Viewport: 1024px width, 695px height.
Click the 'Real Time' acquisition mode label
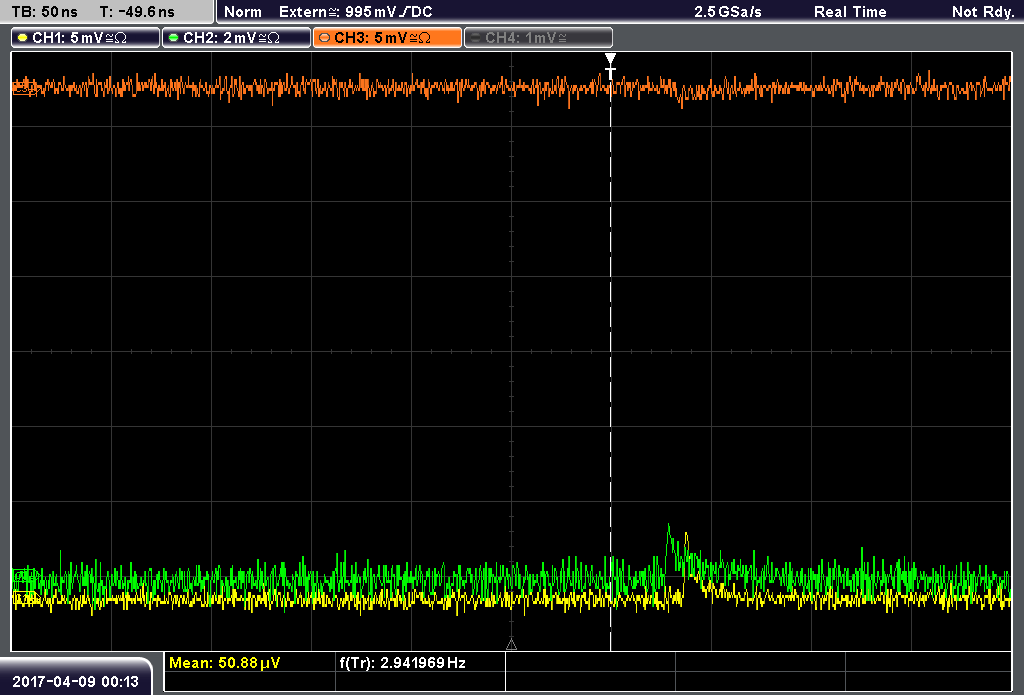(x=850, y=12)
